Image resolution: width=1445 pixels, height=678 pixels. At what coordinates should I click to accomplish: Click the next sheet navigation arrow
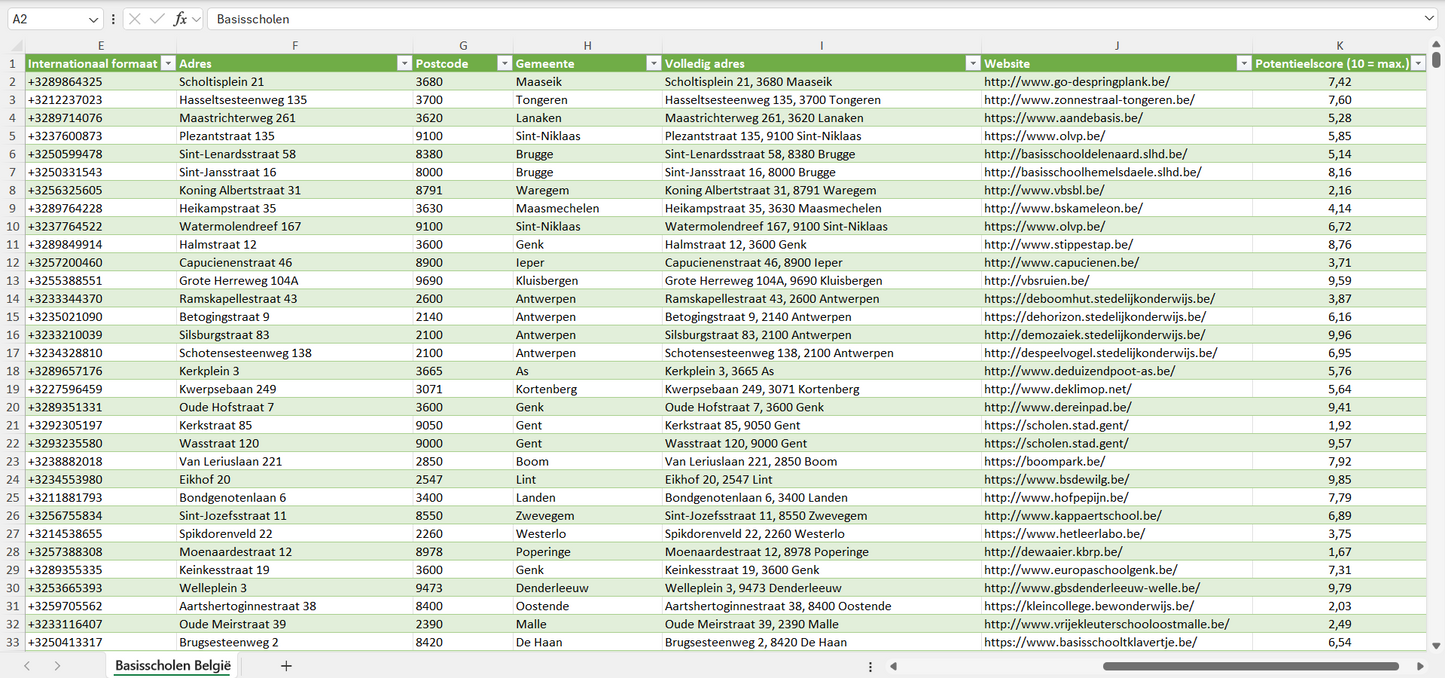click(x=57, y=666)
